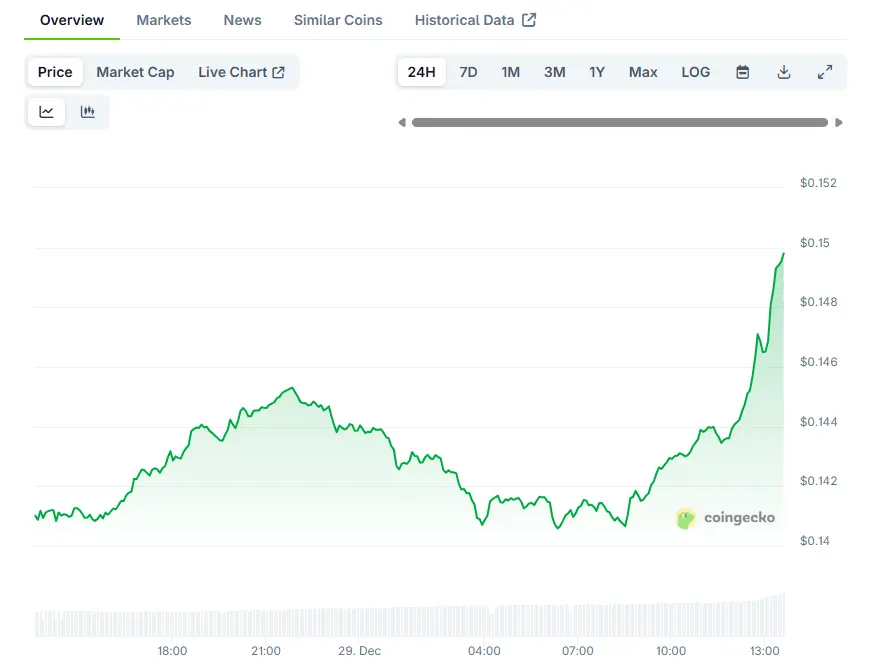Image resolution: width=873 pixels, height=671 pixels.
Task: Switch to line chart view icon
Action: click(46, 112)
